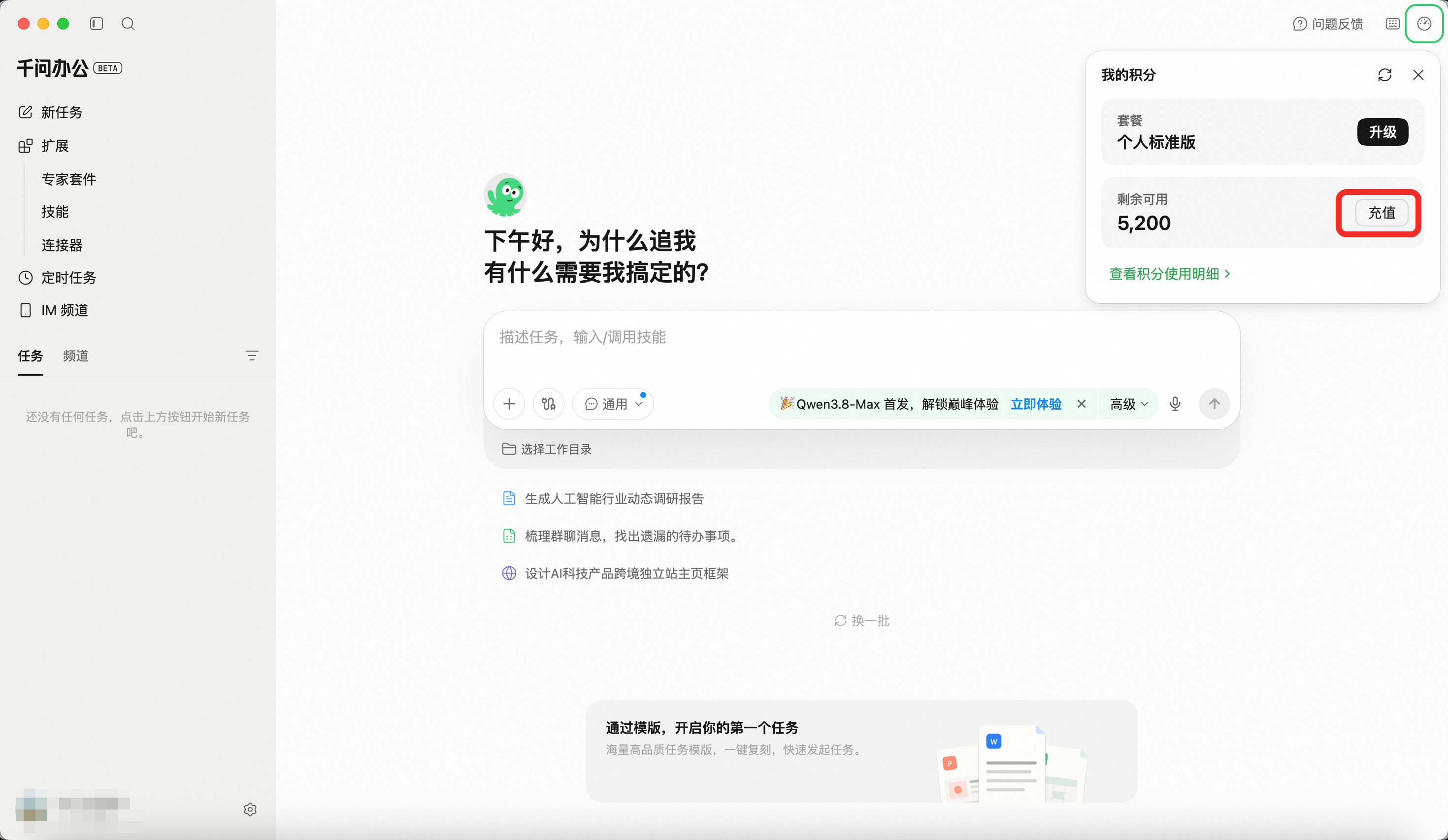Open 技能 in the sidebar
This screenshot has width=1448, height=840.
[55, 212]
